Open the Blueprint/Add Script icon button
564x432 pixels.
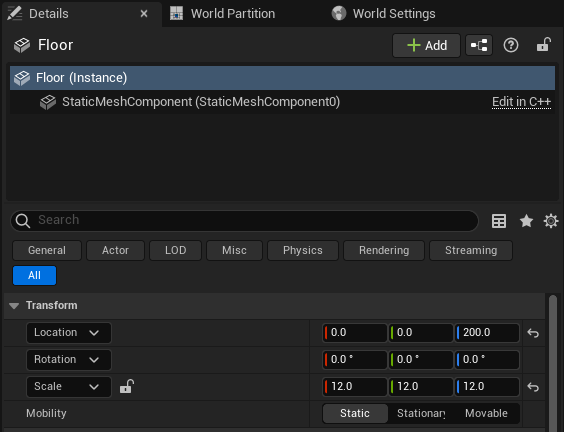[x=479, y=45]
